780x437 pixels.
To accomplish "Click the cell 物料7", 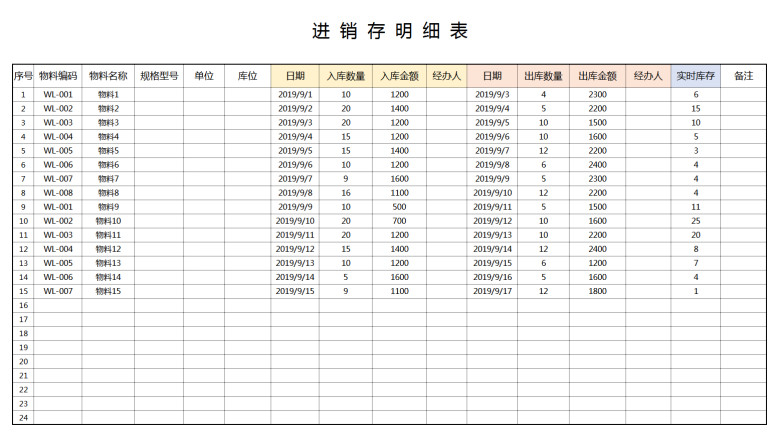I will tap(108, 179).
